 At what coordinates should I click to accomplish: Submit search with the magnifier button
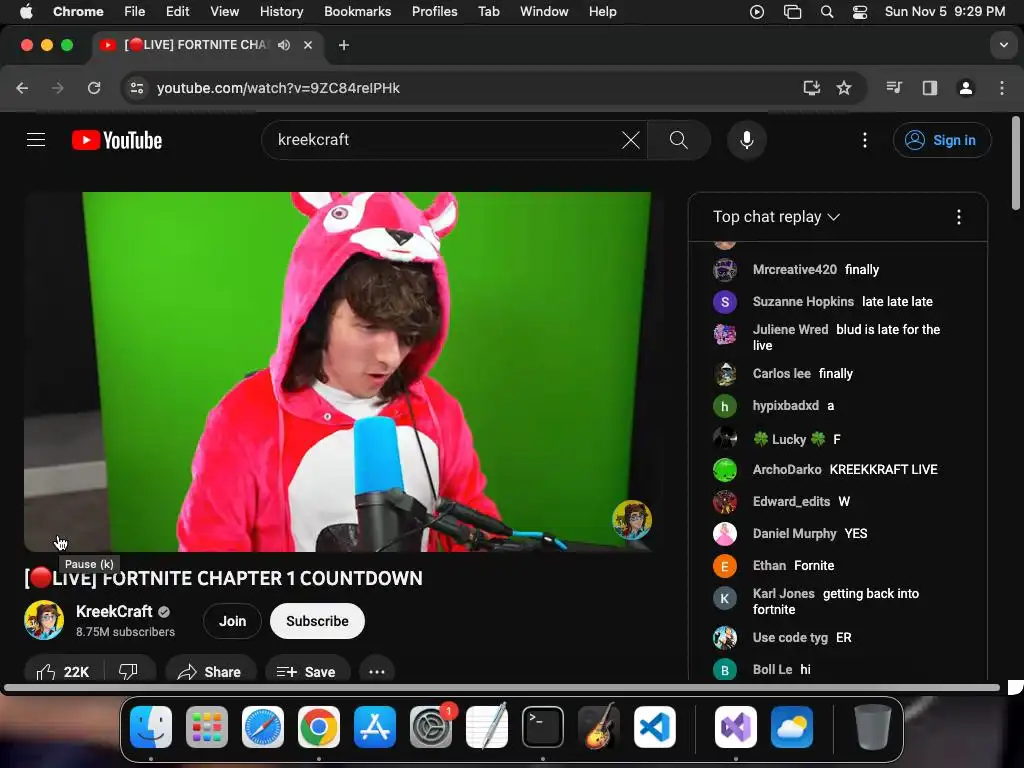tap(679, 140)
